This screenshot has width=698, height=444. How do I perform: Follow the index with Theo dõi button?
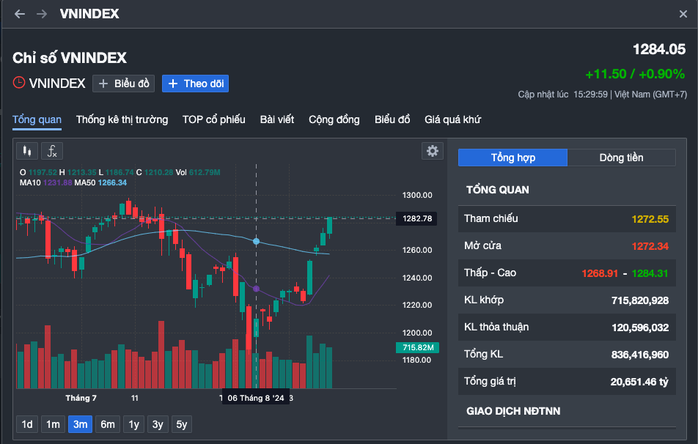tap(195, 84)
